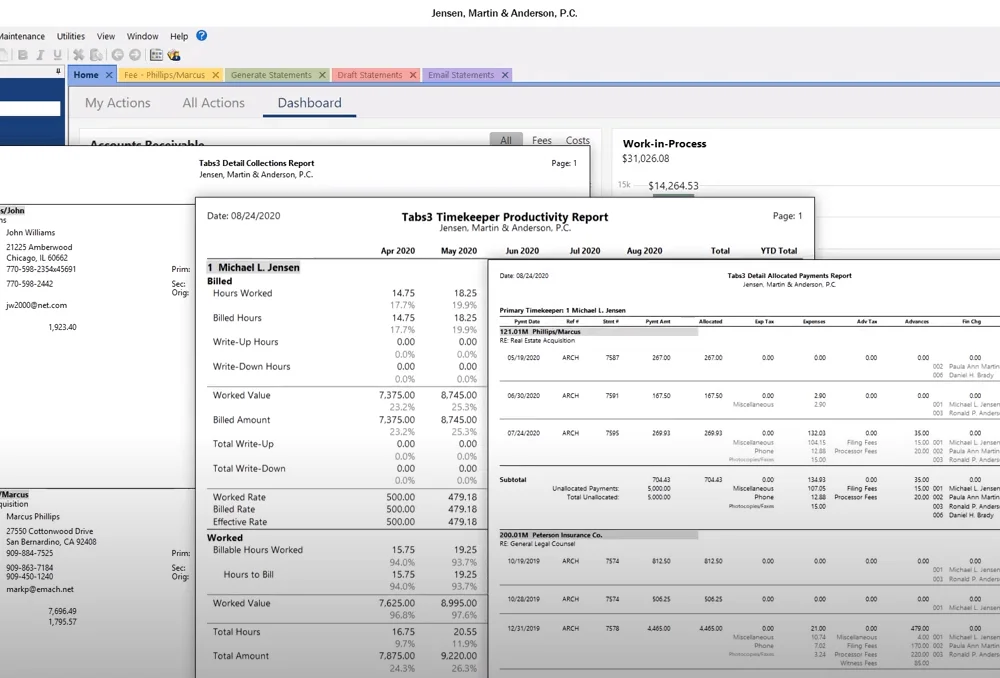
Task: Click the YTD Total column header
Action: coord(779,251)
